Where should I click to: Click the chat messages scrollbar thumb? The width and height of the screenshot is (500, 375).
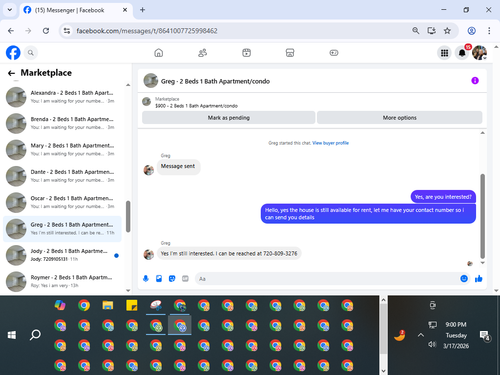coord(482,216)
